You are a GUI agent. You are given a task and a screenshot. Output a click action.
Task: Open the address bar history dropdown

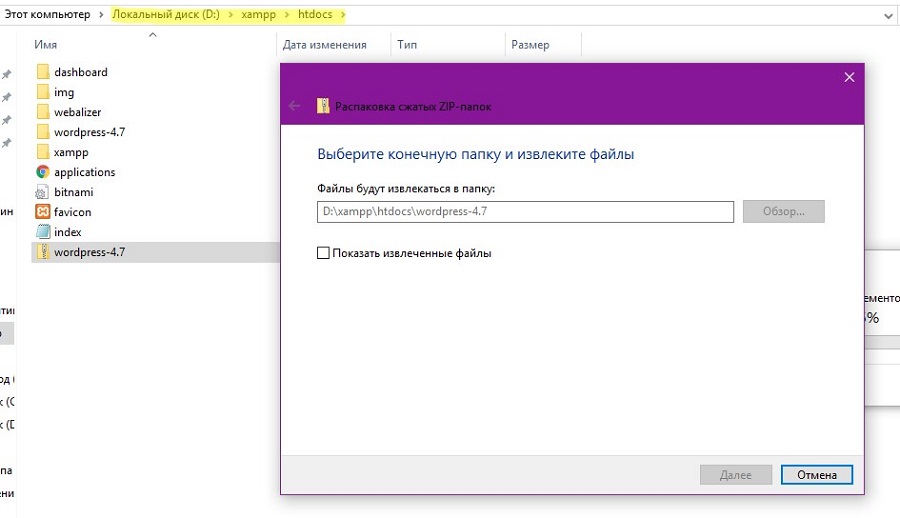tap(888, 16)
